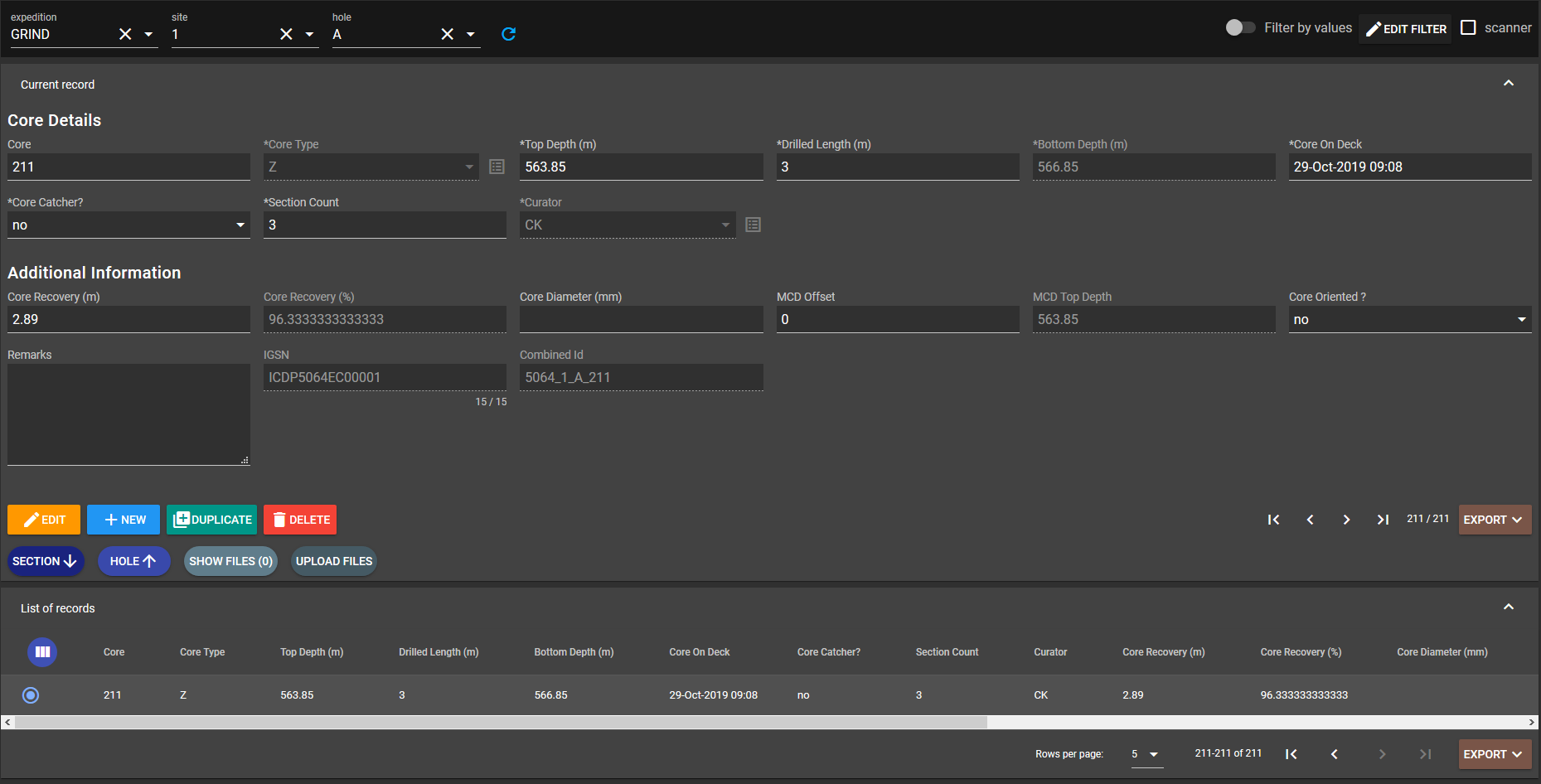Jump to the first record using pagination

tap(1274, 520)
